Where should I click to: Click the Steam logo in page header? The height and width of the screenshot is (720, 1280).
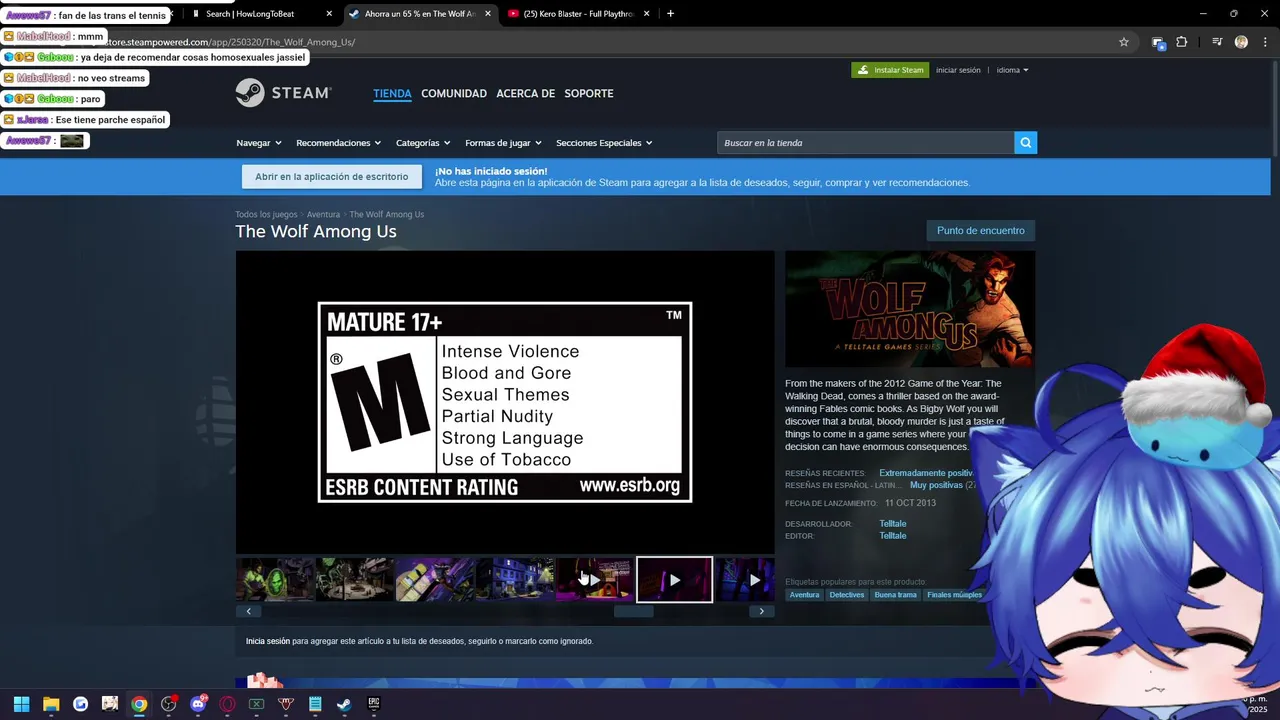point(283,93)
